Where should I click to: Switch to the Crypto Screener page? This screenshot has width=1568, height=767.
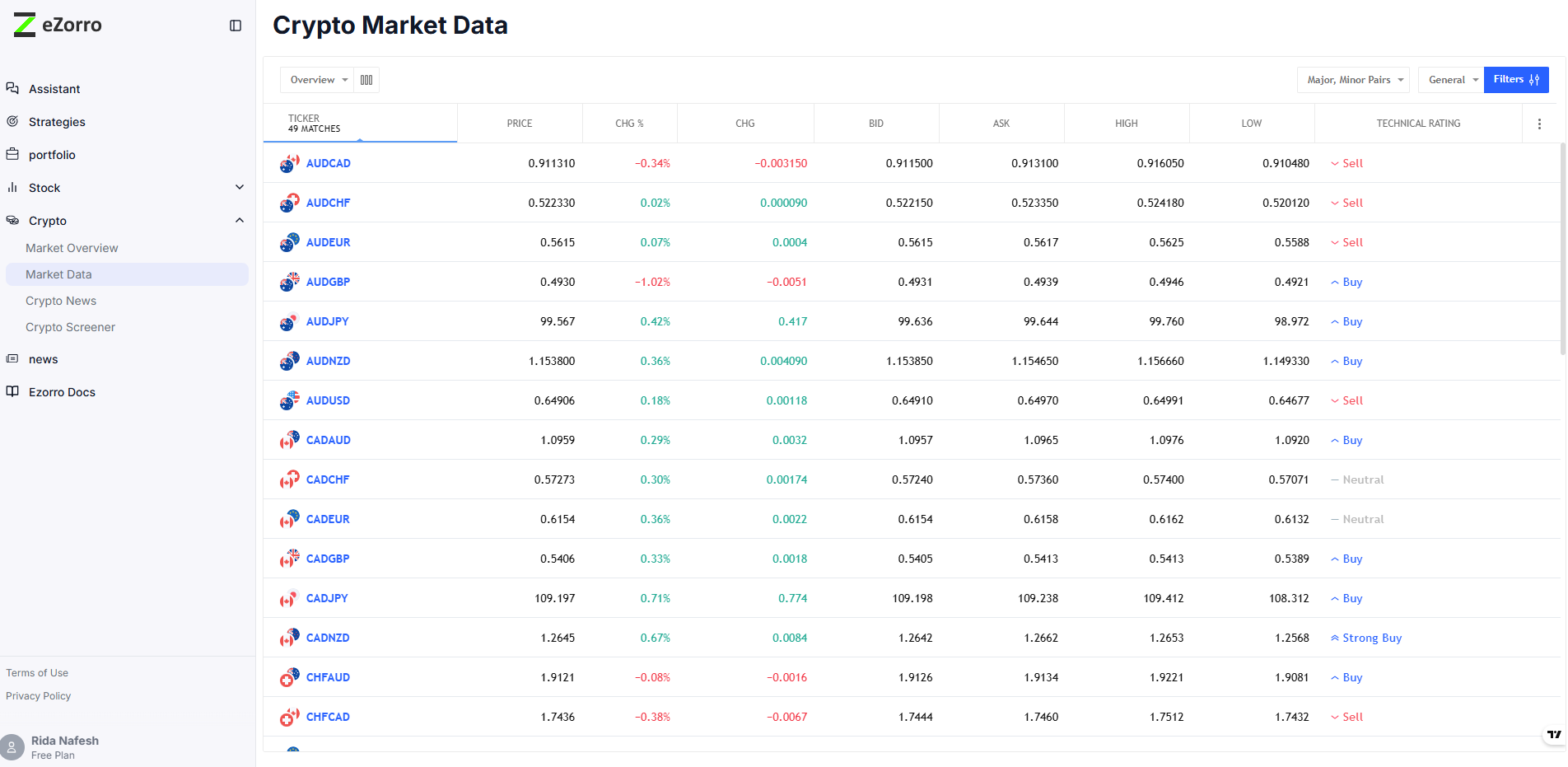point(70,326)
